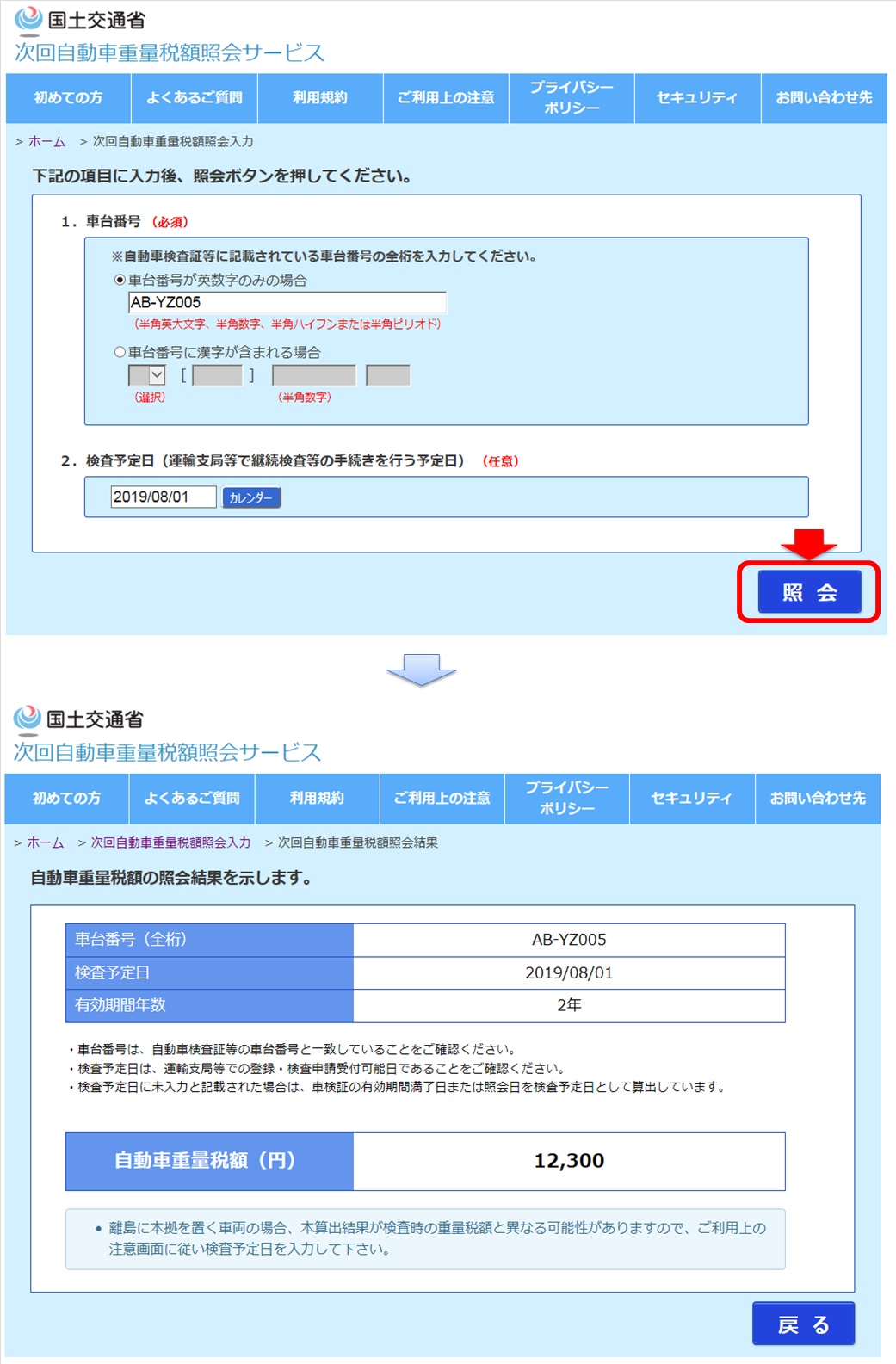Click the ホーム breadcrumb link at top
This screenshot has width=896, height=1364.
46,142
